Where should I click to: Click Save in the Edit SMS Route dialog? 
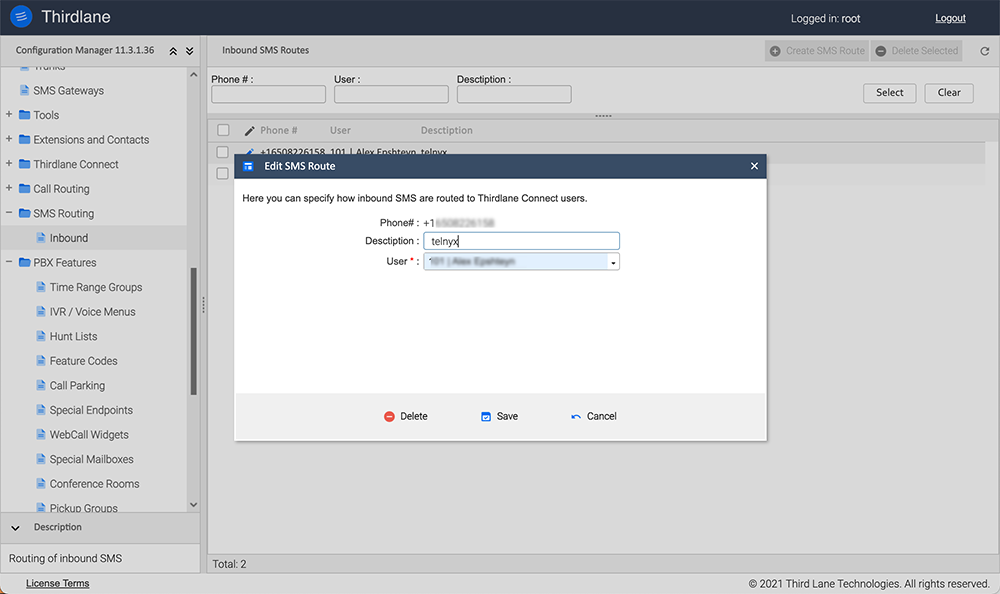coord(499,416)
